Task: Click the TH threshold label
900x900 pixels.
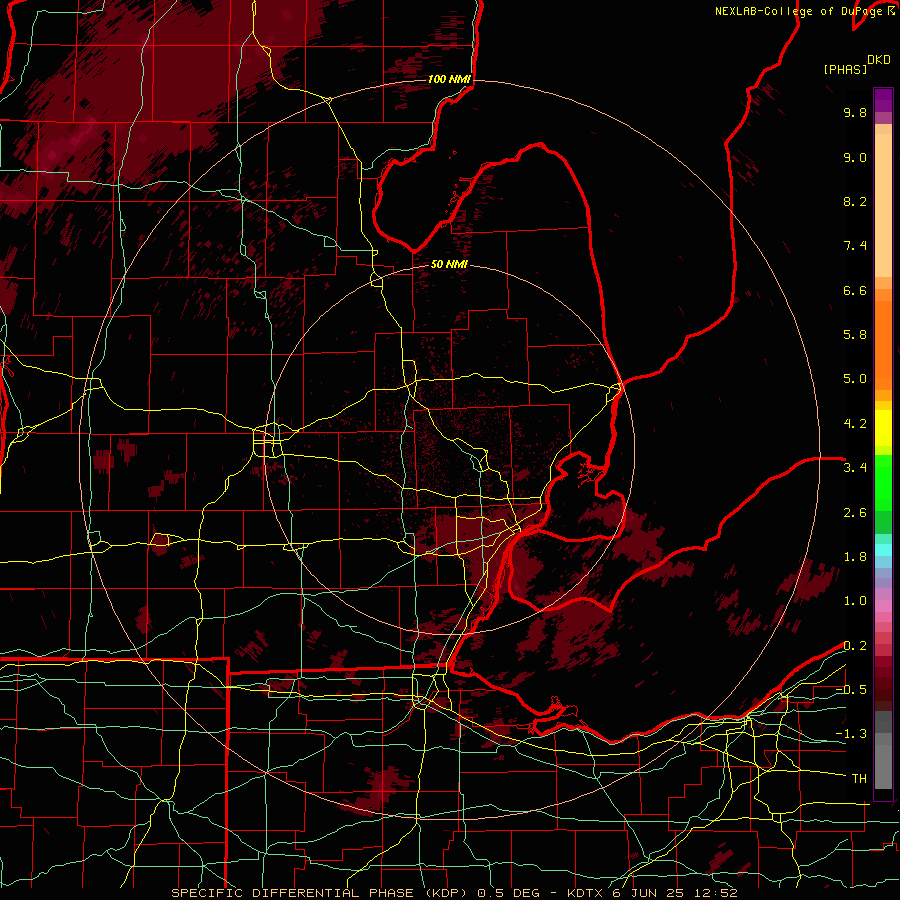Action: pos(859,779)
